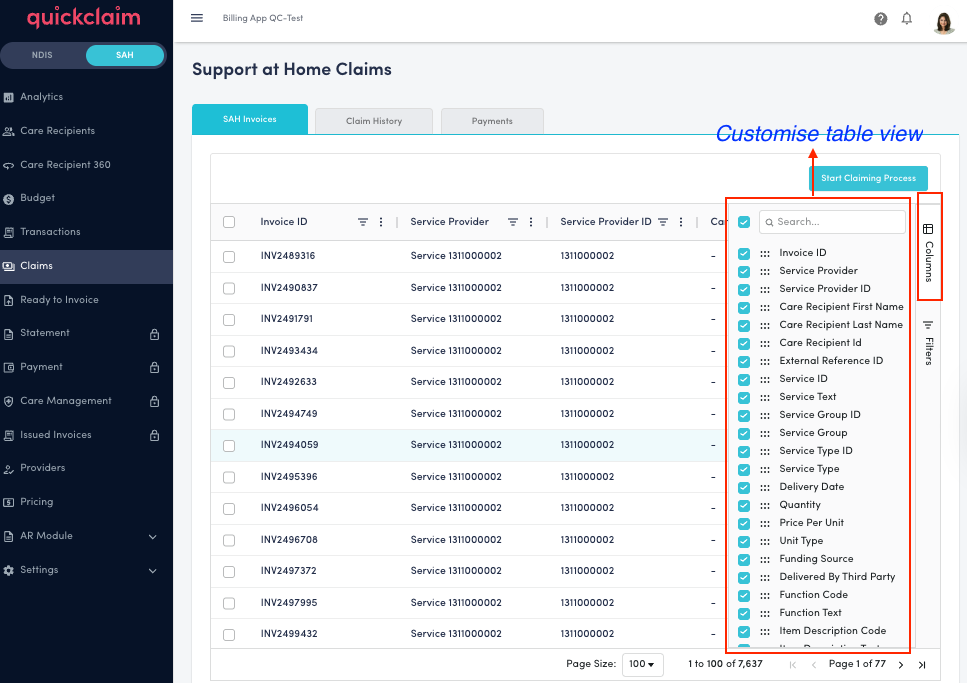The width and height of the screenshot is (967, 683).
Task: Click the Start Claiming Process button
Action: [868, 178]
